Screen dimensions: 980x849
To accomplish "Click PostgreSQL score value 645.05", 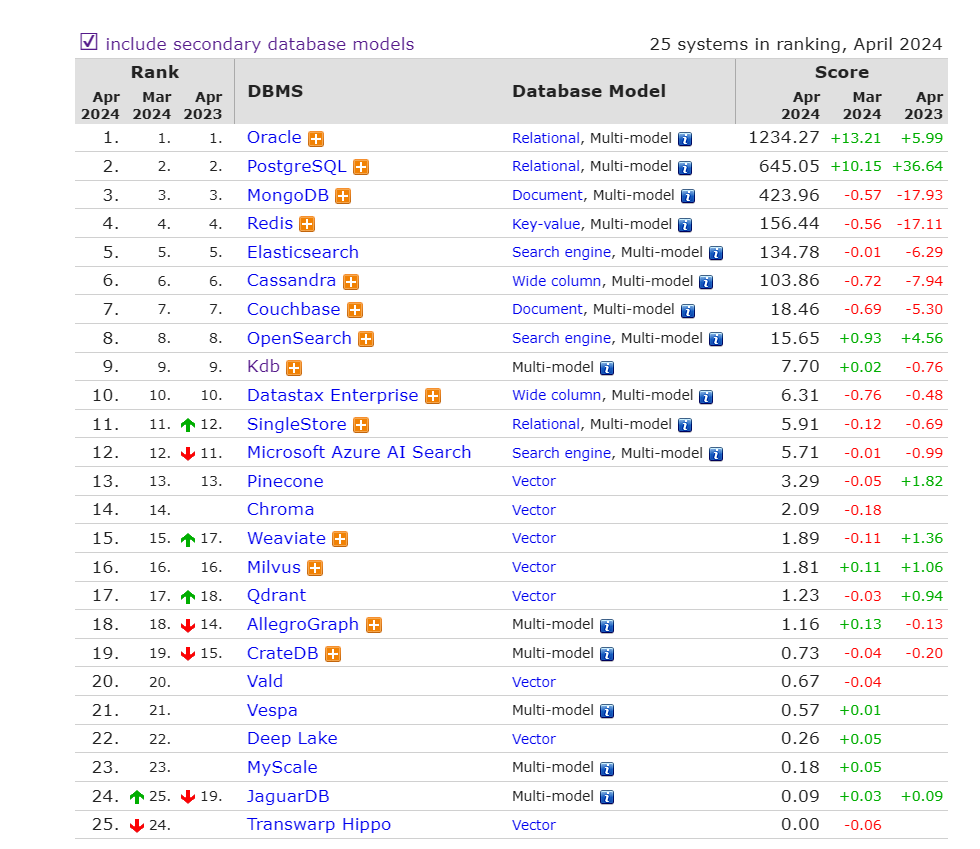I will point(789,166).
